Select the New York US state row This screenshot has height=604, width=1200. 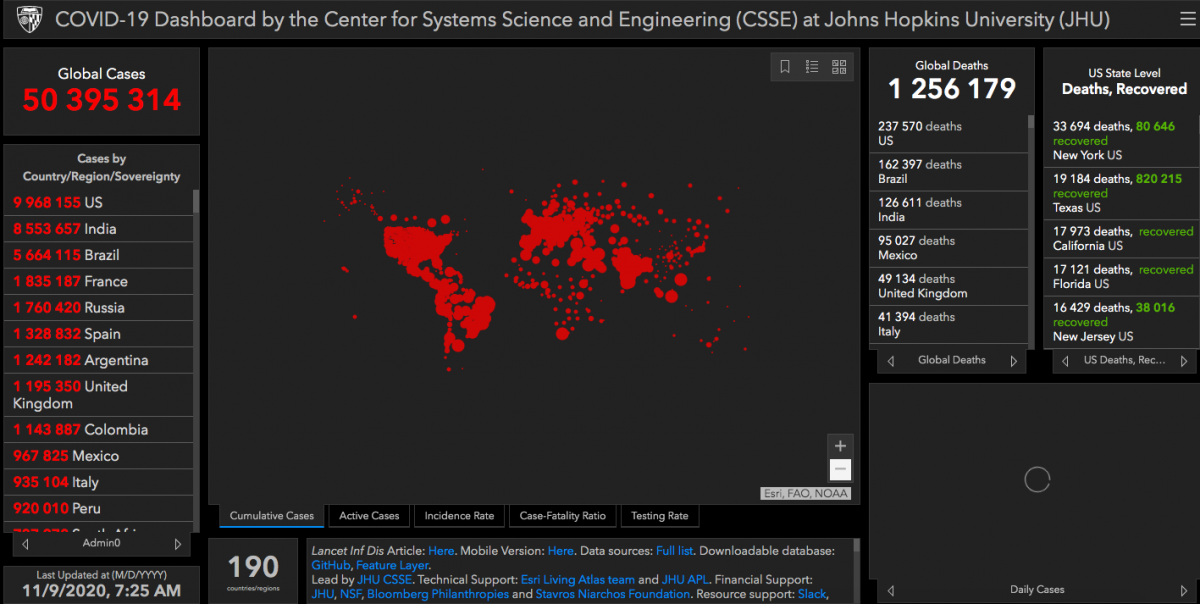1123,141
